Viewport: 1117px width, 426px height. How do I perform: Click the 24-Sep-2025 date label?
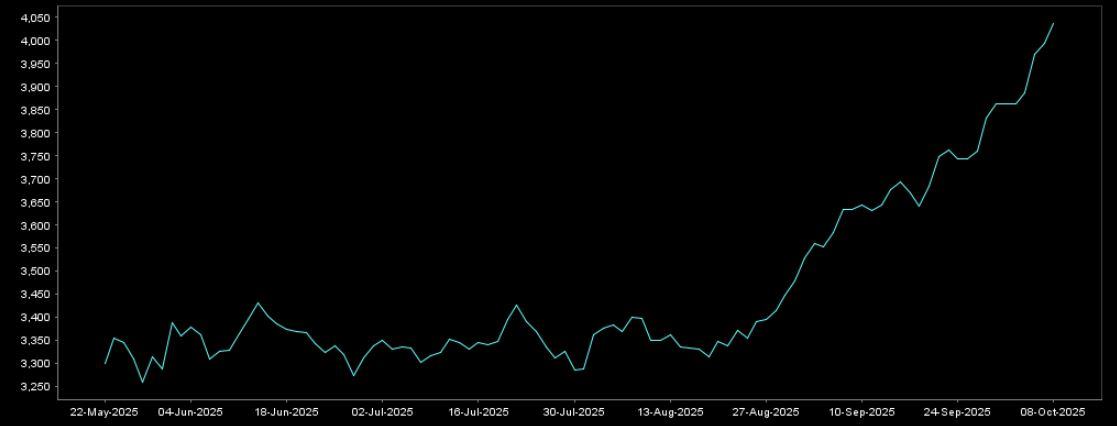point(957,412)
